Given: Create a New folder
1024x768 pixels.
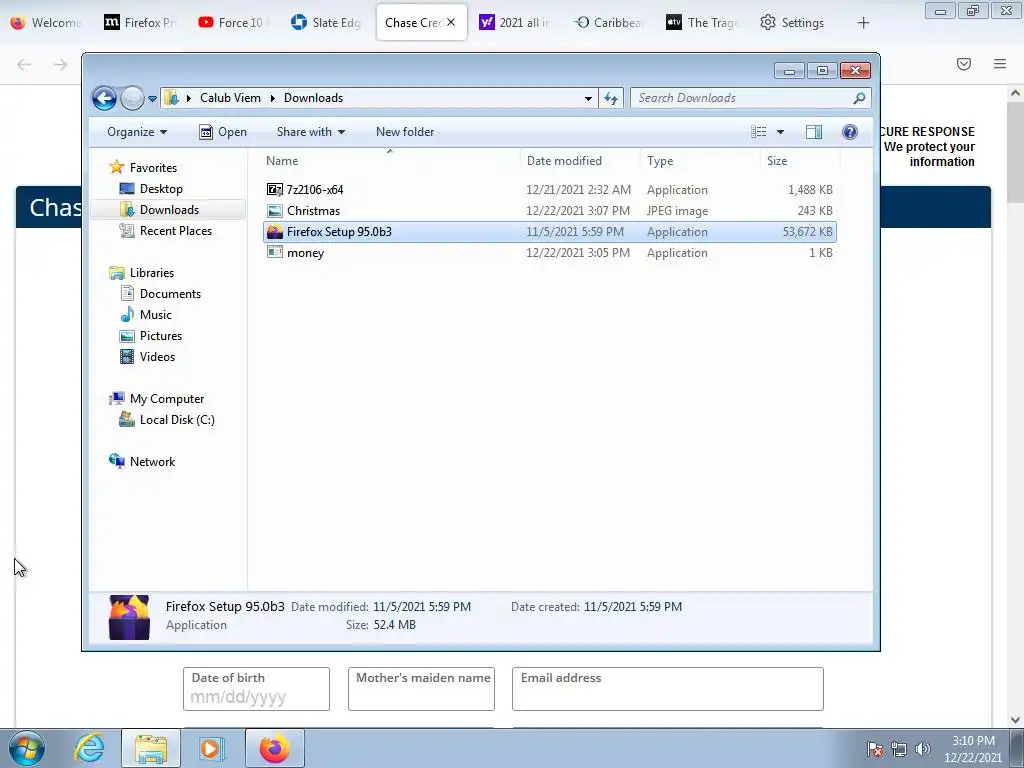Looking at the screenshot, I should [x=405, y=132].
